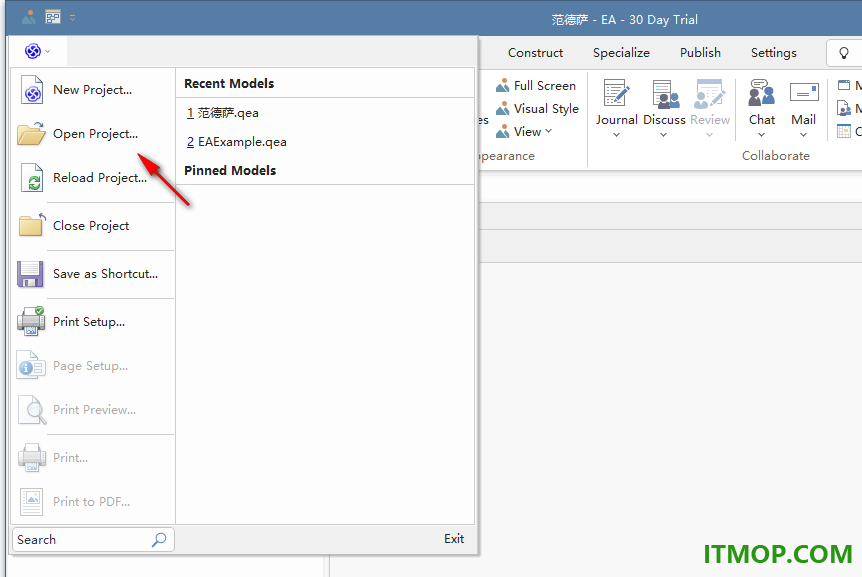This screenshot has width=862, height=577.
Task: Expand the Chat dropdown arrow
Action: [x=761, y=135]
